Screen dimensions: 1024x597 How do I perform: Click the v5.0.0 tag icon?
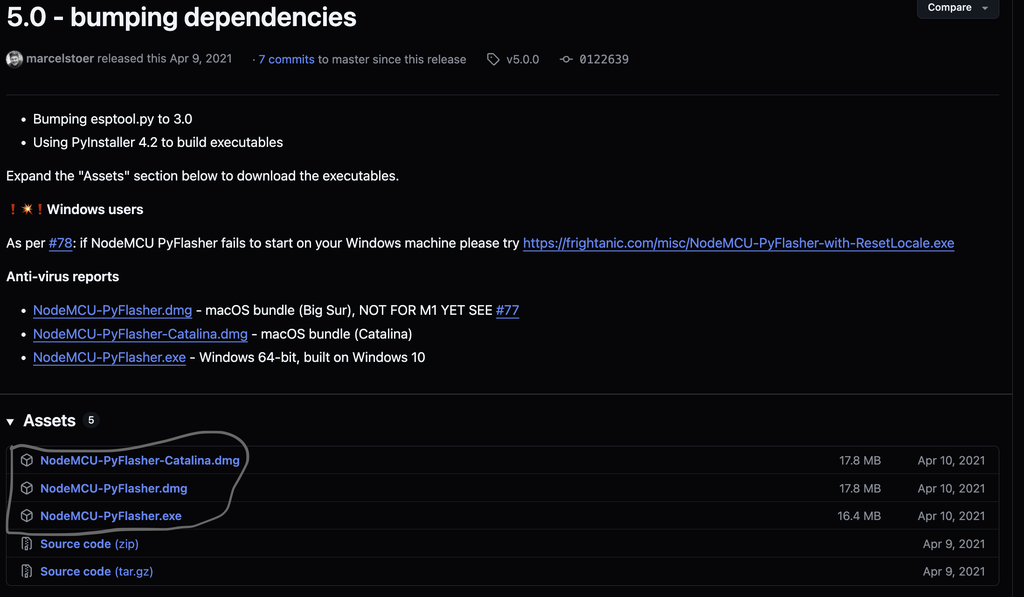pos(493,60)
